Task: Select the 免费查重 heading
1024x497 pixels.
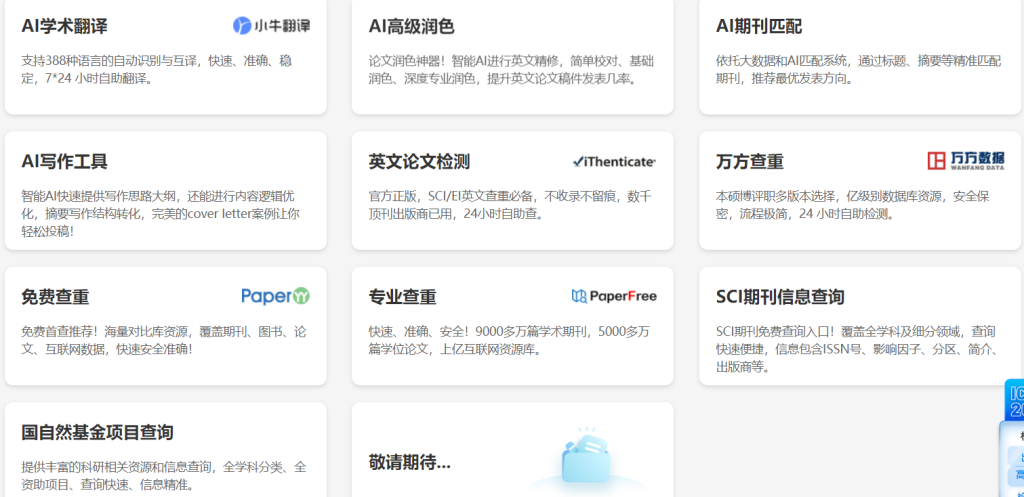Action: (x=55, y=297)
